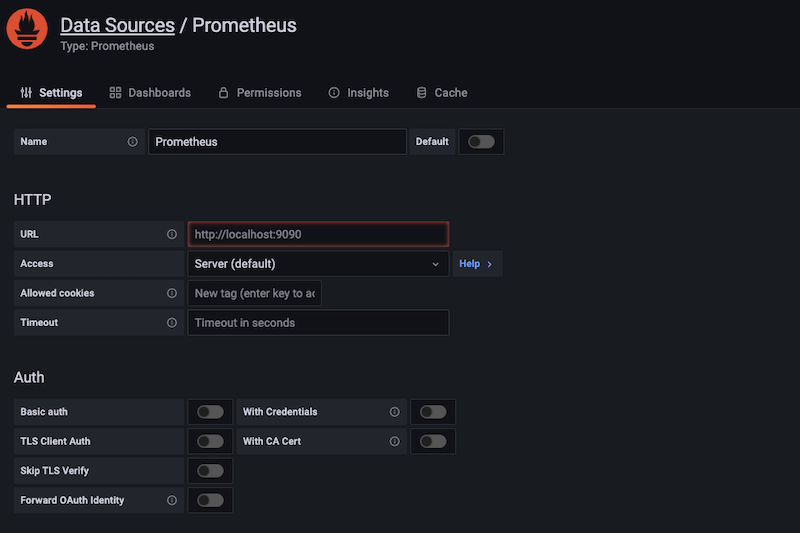Screen dimensions: 800x533
Task: Click the info icon next to Name
Action: (133, 142)
